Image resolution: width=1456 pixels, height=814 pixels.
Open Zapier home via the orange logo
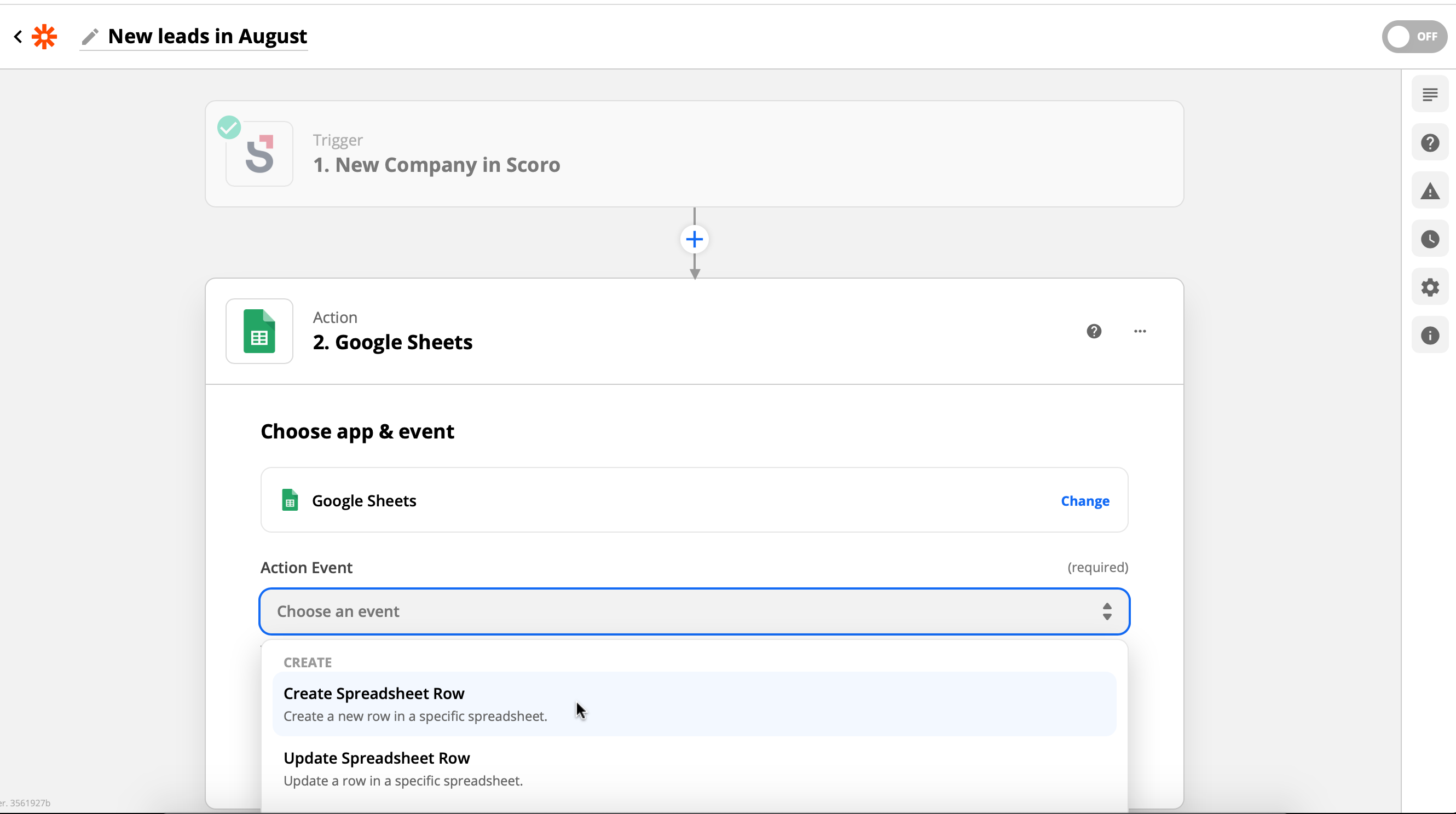pyautogui.click(x=45, y=37)
